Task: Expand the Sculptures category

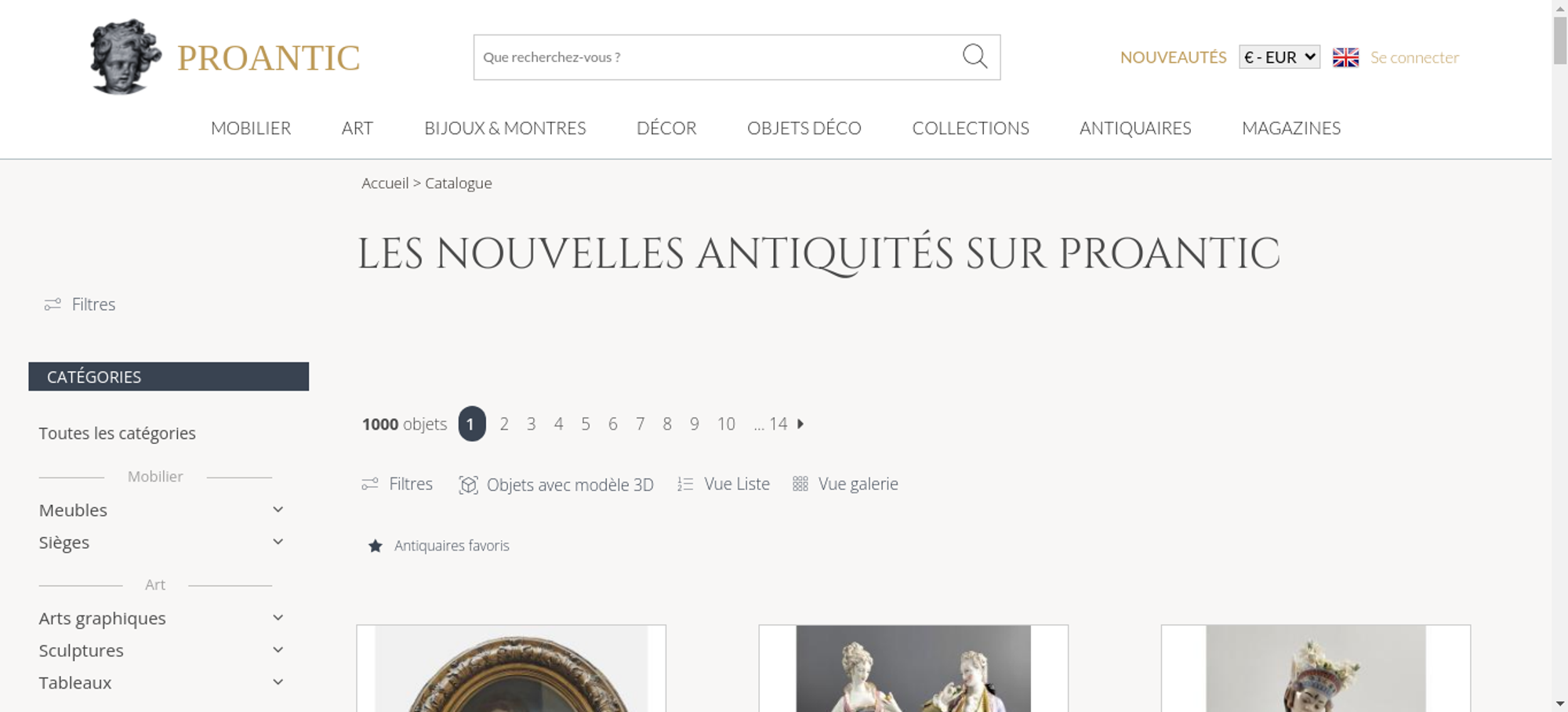Action: coord(278,650)
